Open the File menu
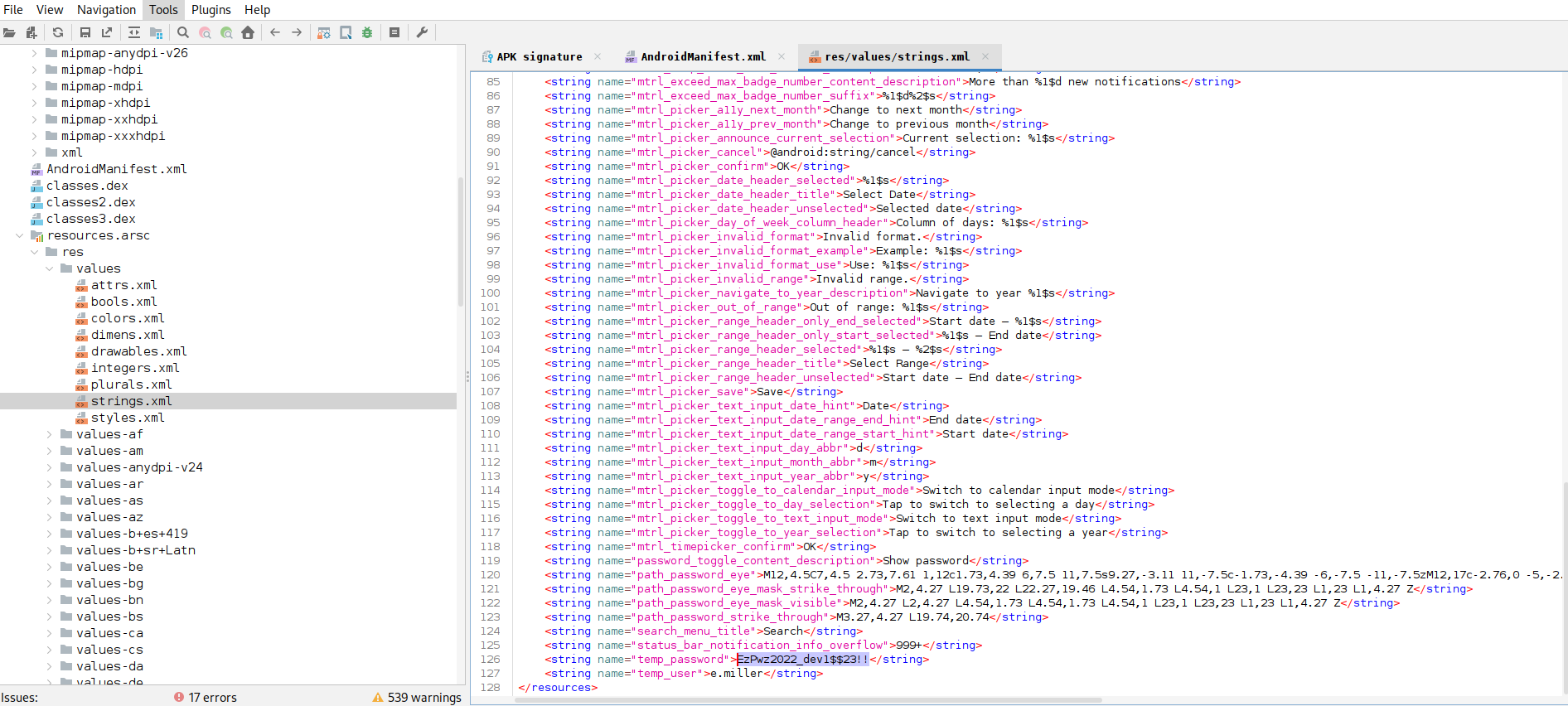Viewport: 1568px width, 706px height. coord(13,10)
